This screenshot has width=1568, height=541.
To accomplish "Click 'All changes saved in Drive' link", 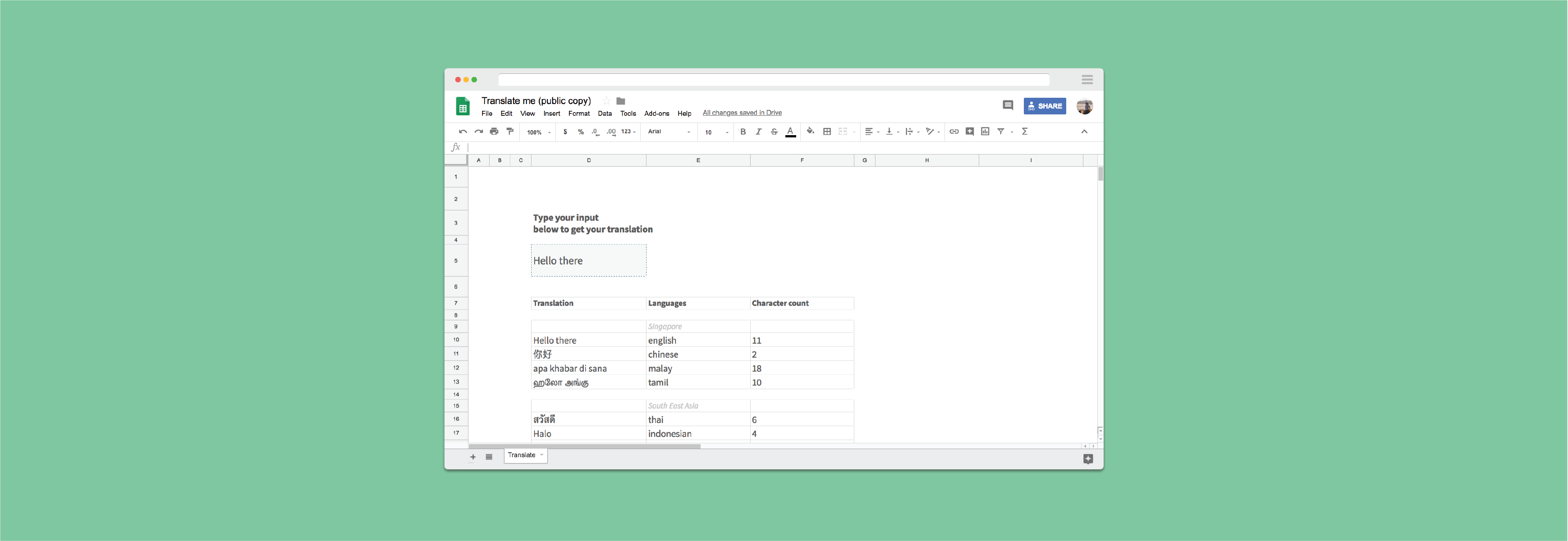I will coord(742,113).
